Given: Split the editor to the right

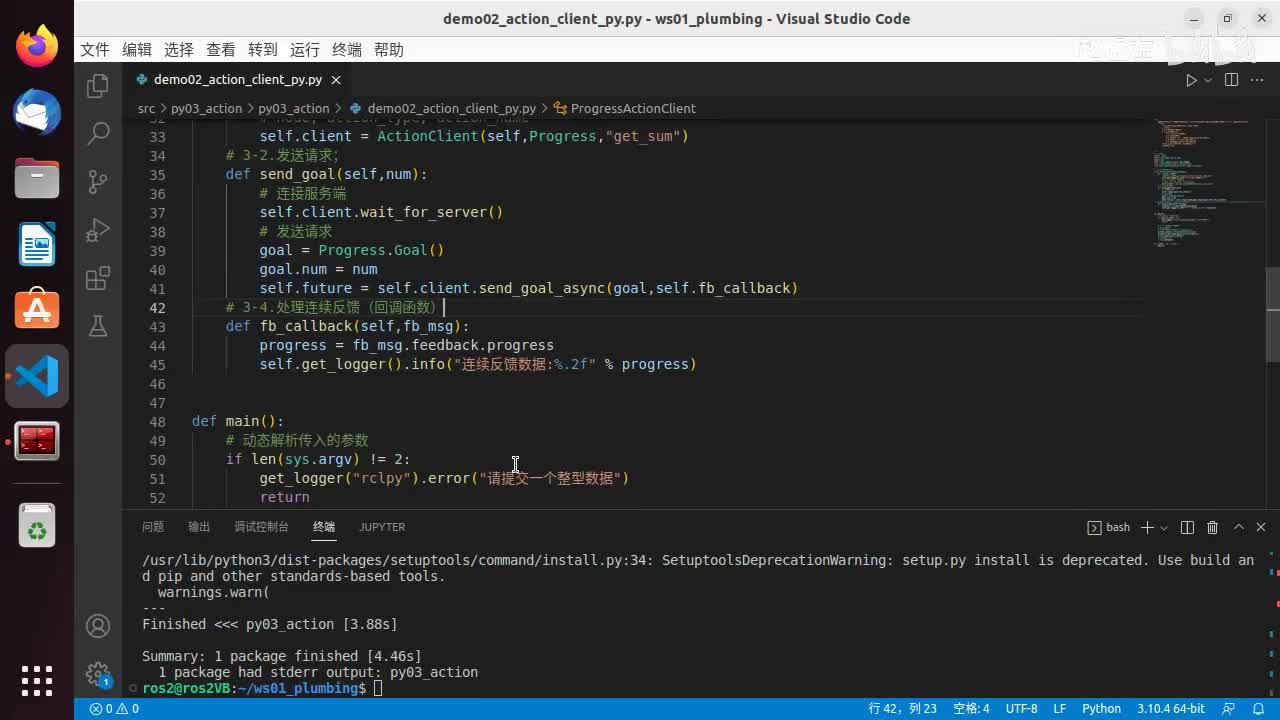Looking at the screenshot, I should click(x=1231, y=80).
